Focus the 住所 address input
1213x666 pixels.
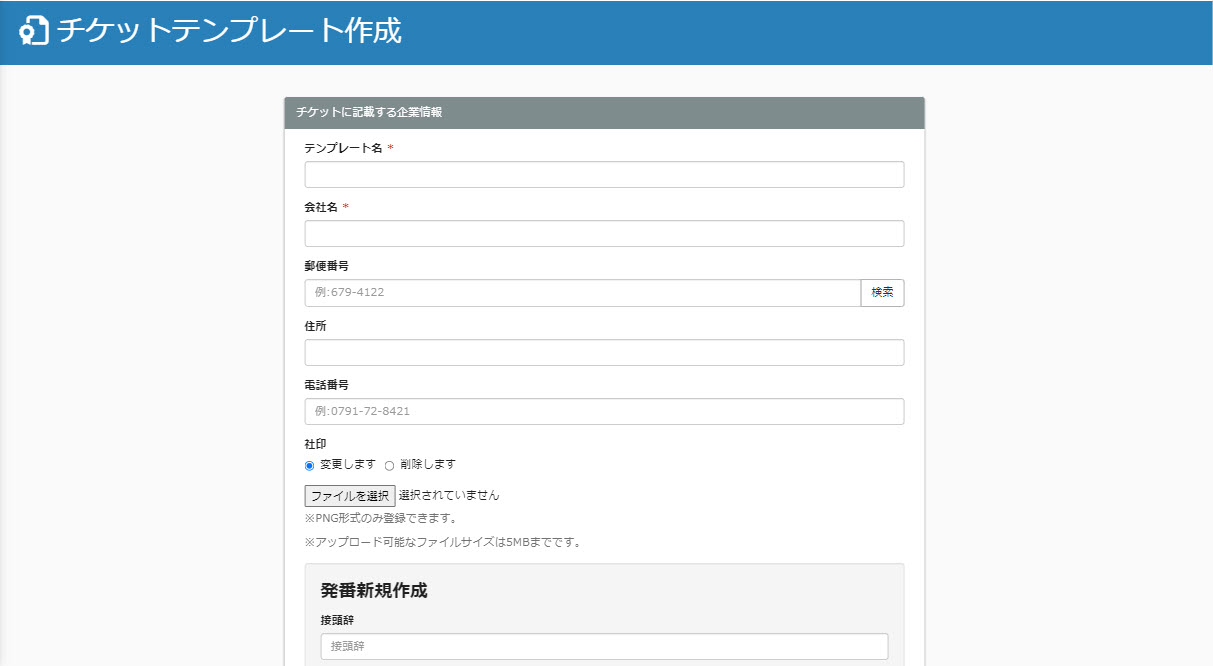tap(604, 353)
